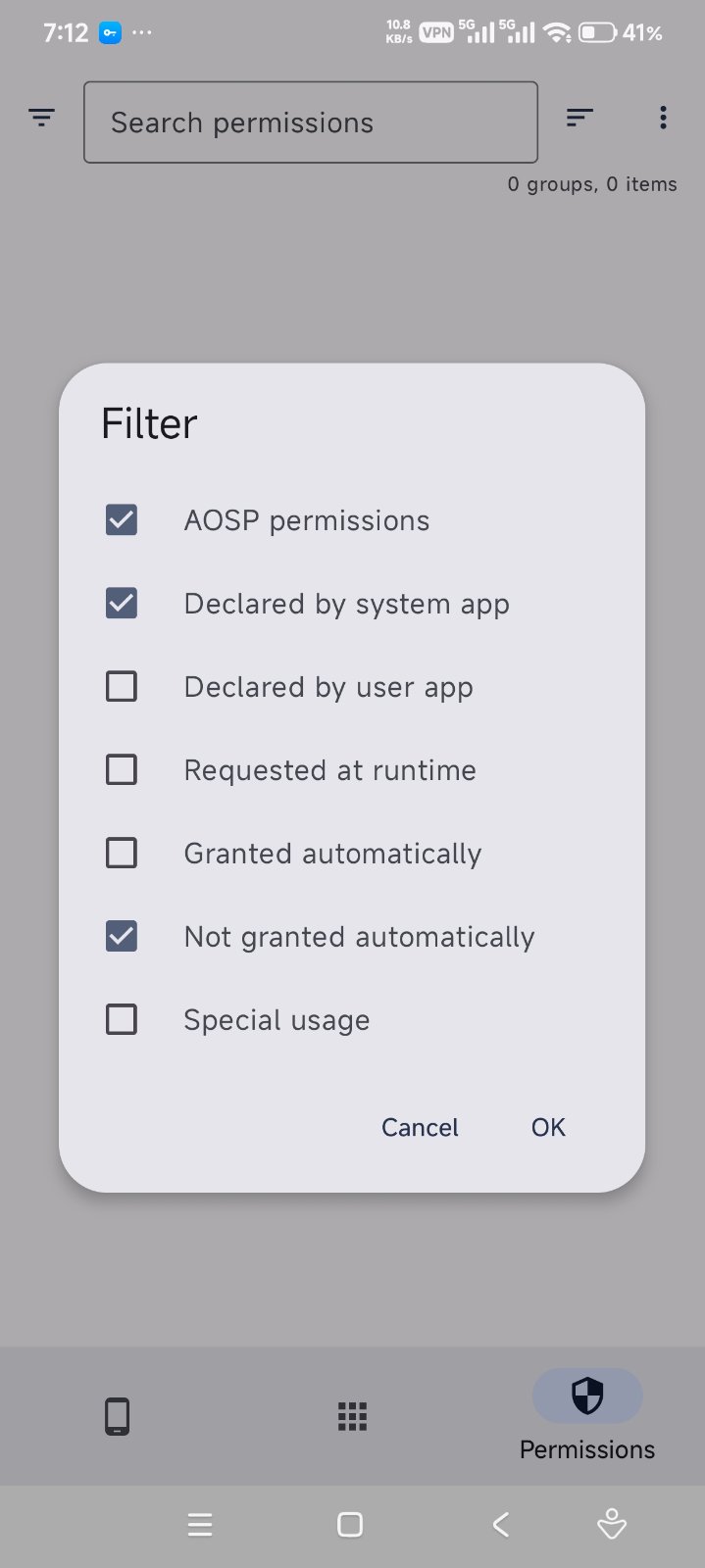Enable the Declared by user app checkbox

click(x=122, y=687)
